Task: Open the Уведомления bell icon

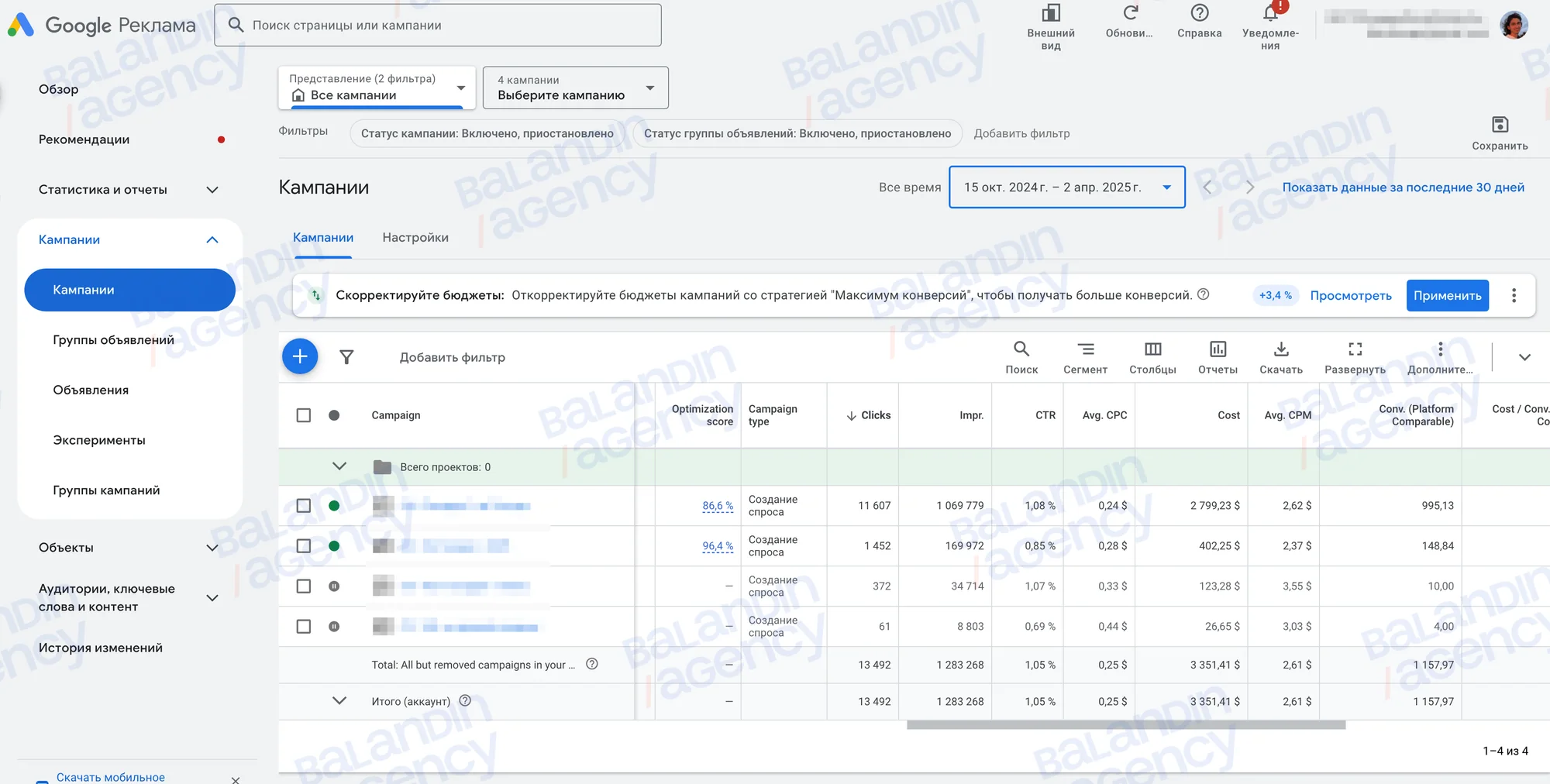Action: point(1270,13)
